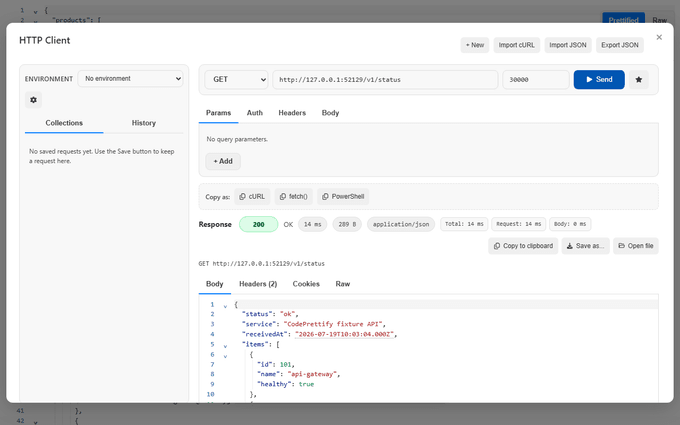Click the Prettified tab in background editor
The width and height of the screenshot is (680, 425).
coord(623,20)
